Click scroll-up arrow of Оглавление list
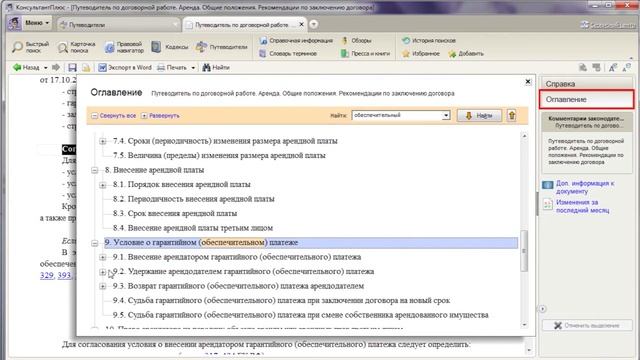Viewport: 640px width, 360px height. [524, 136]
